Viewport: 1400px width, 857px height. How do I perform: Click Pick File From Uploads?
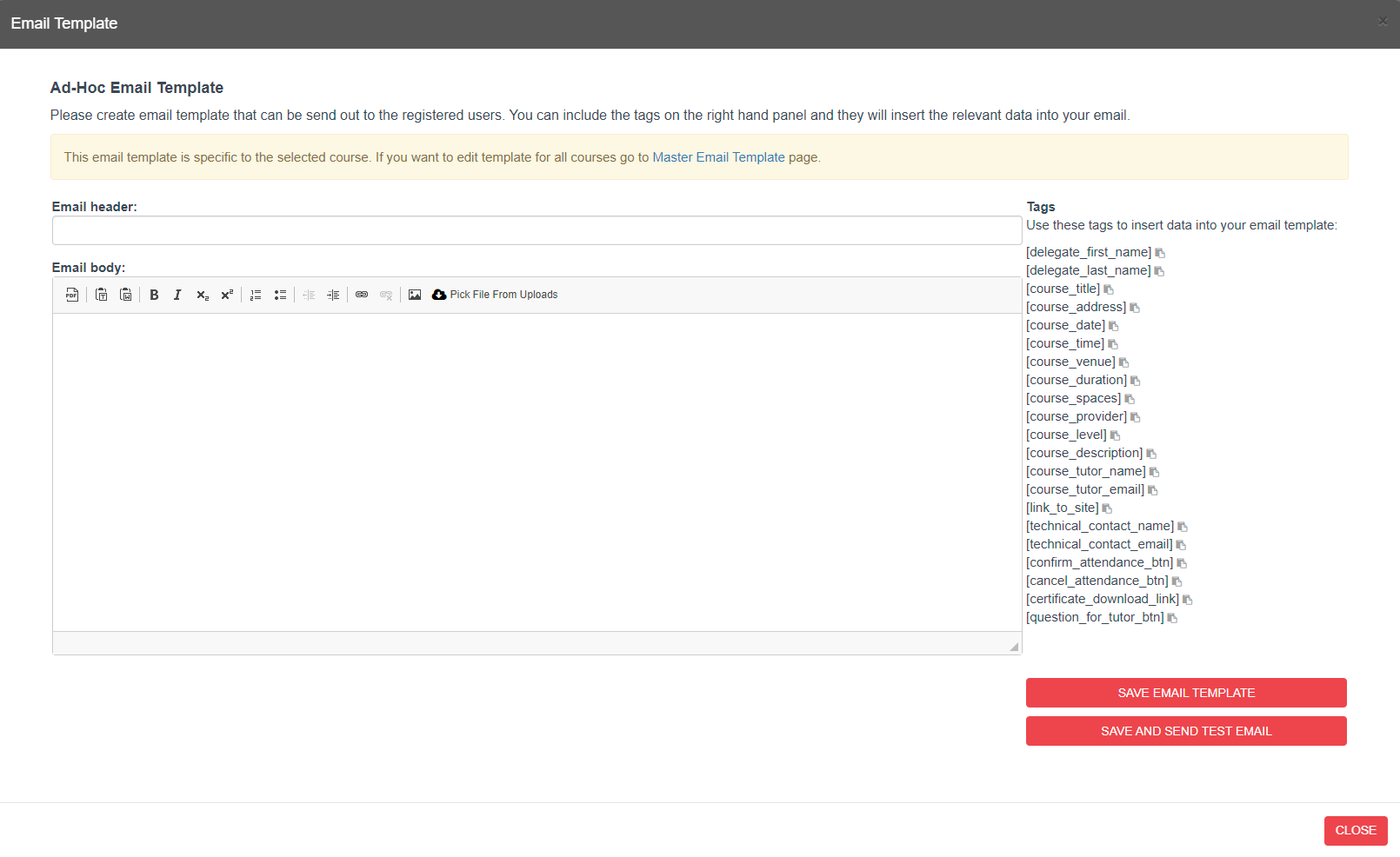click(495, 295)
